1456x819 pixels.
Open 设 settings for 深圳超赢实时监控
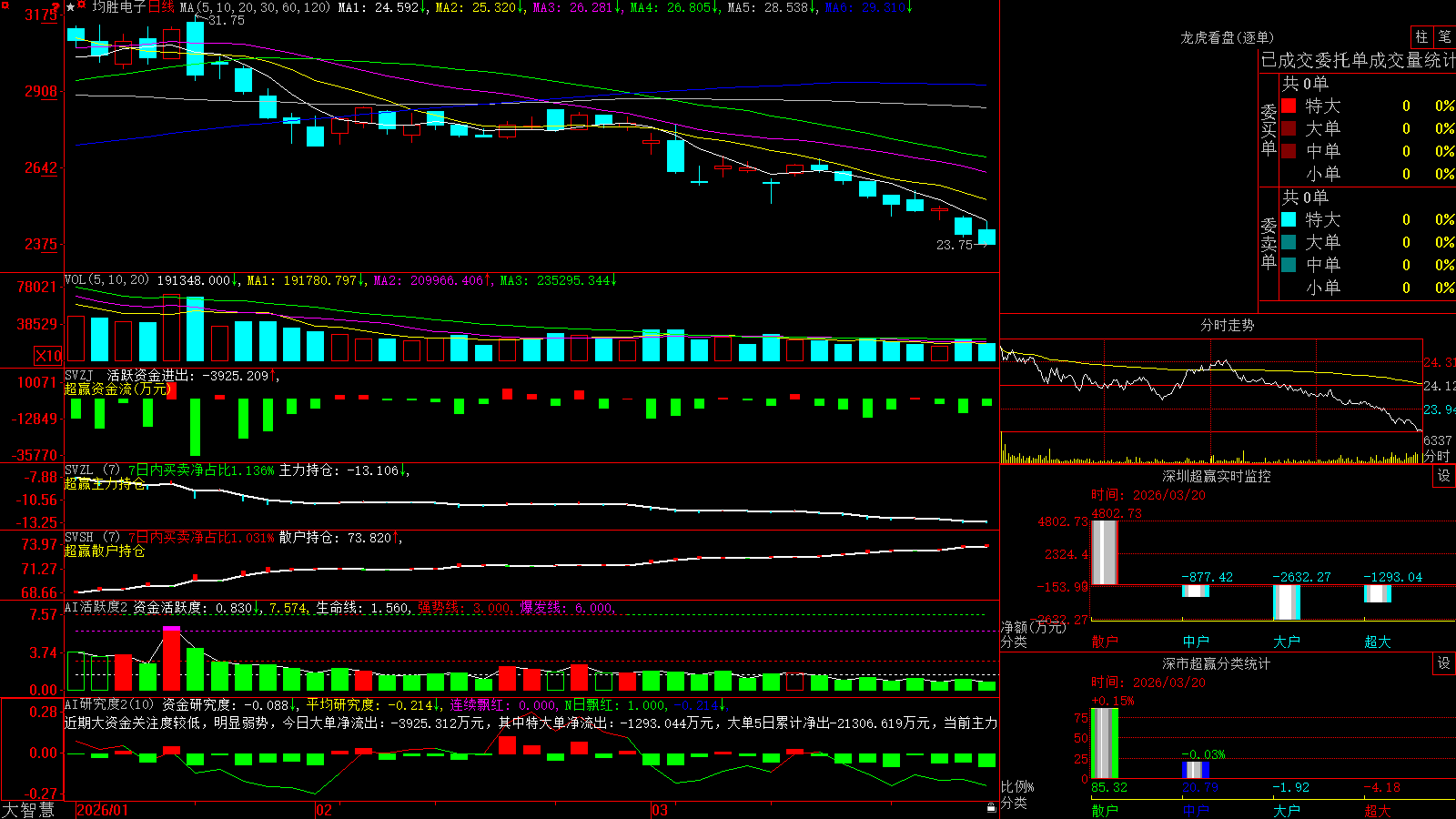[1444, 476]
